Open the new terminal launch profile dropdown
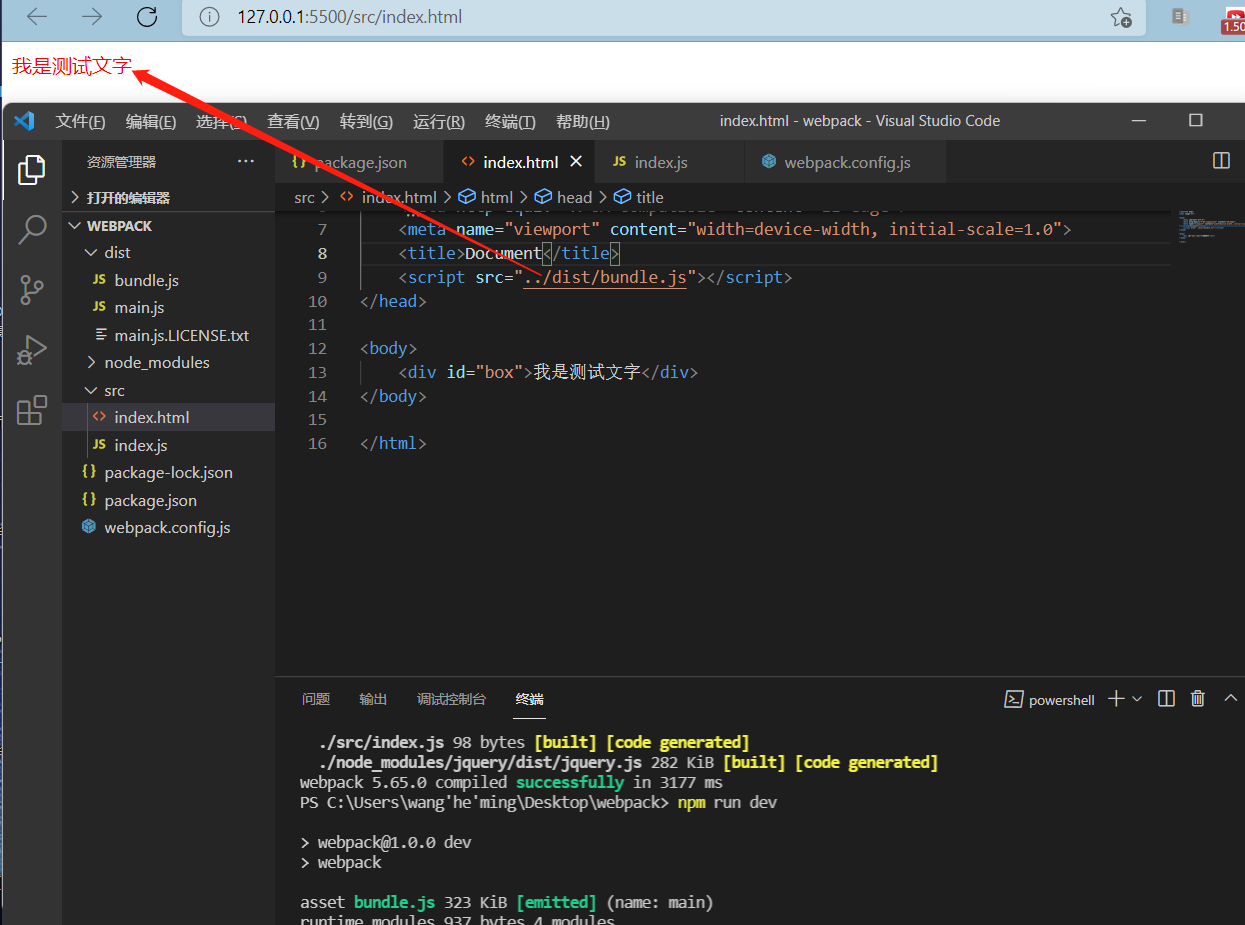This screenshot has width=1245, height=925. pos(1137,699)
